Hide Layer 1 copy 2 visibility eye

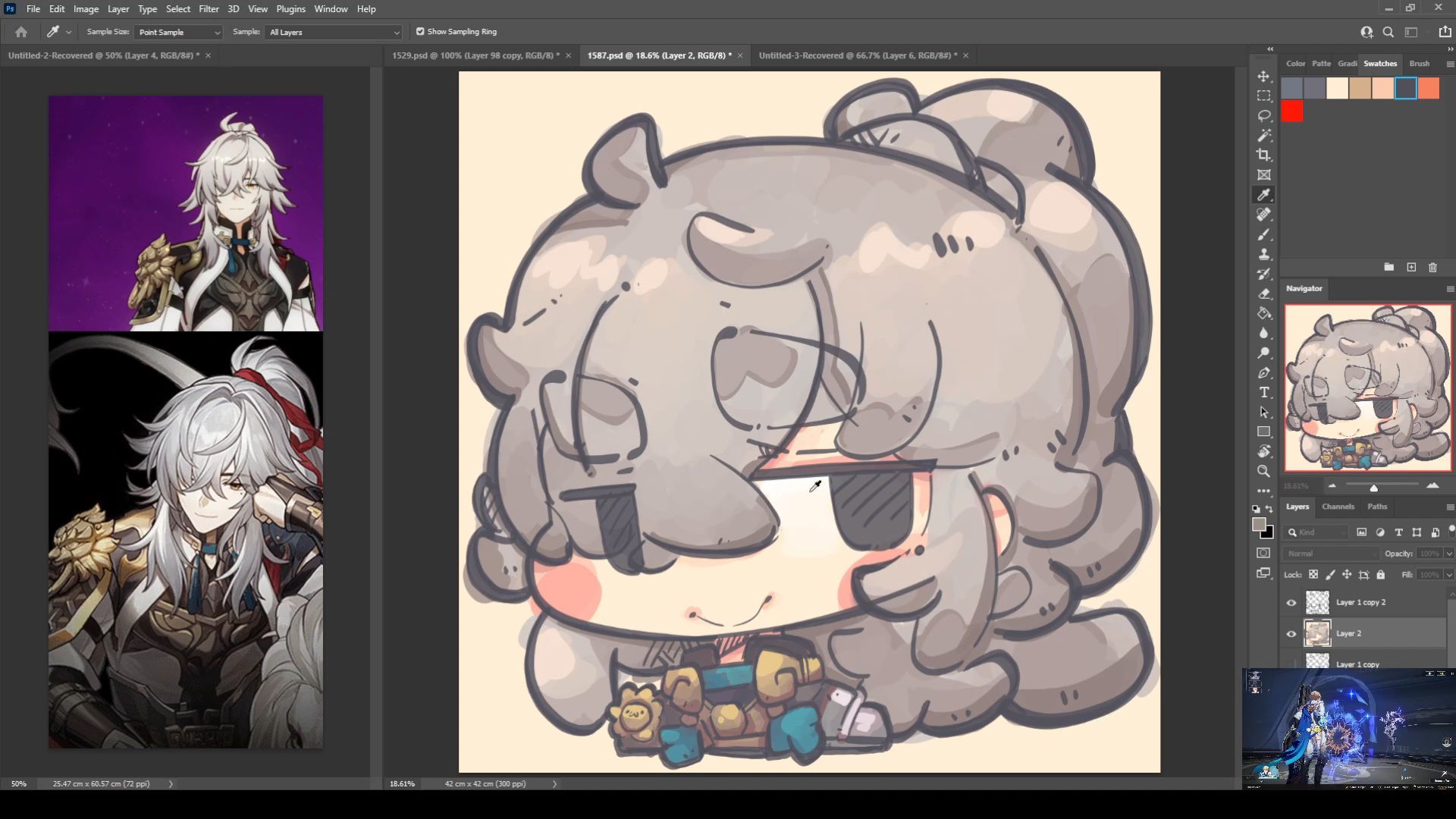tap(1291, 603)
